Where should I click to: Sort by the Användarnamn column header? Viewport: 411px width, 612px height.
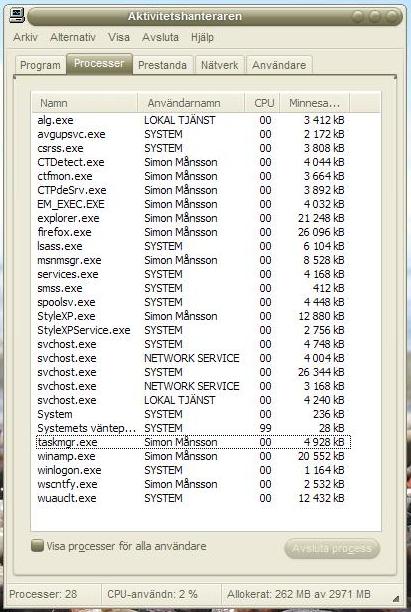tap(191, 103)
